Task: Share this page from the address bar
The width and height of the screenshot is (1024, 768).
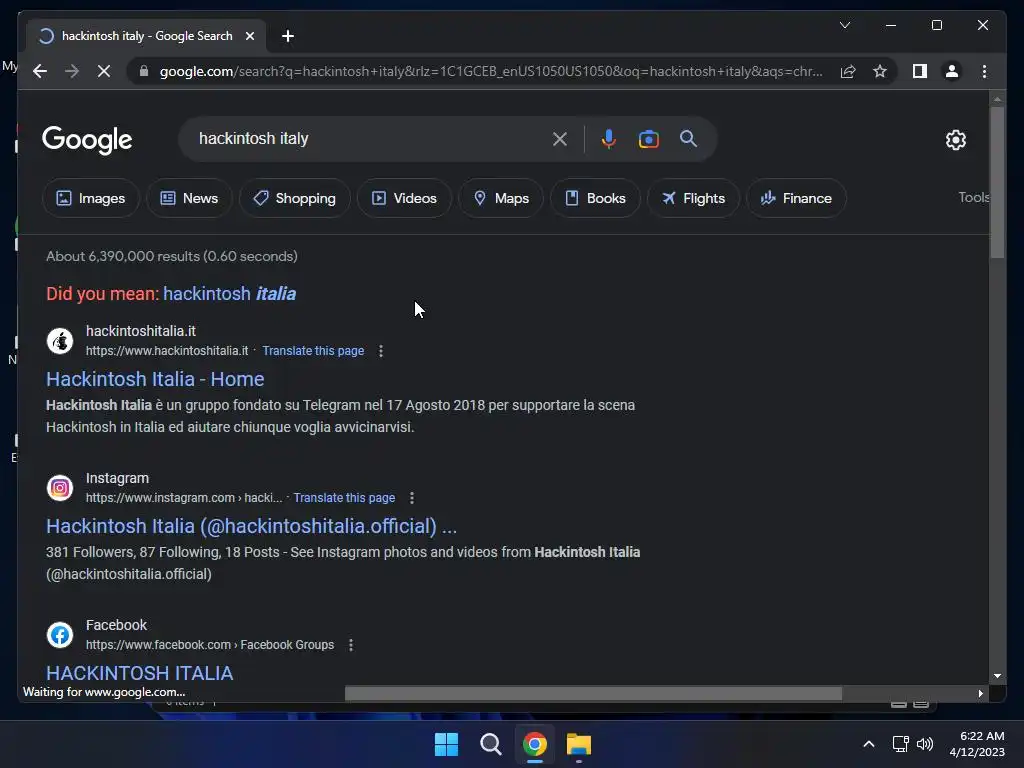Action: 848,71
